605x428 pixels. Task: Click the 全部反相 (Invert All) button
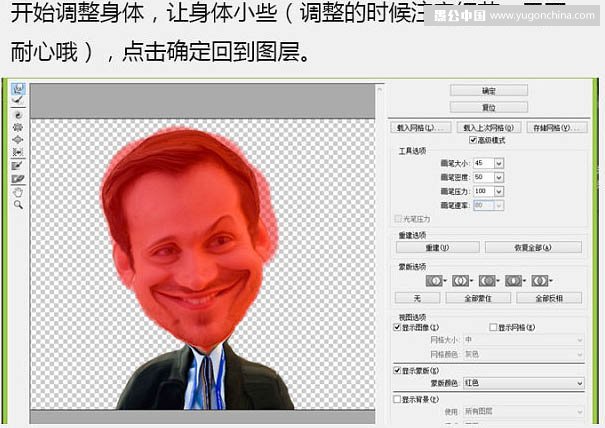click(549, 298)
